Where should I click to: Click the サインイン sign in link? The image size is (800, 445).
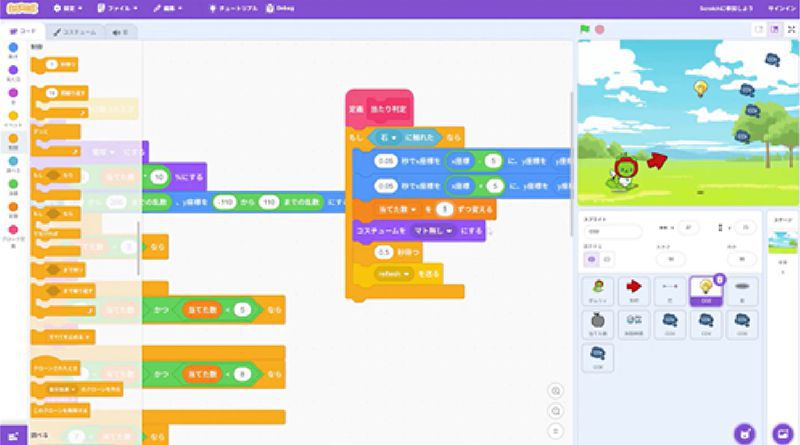pos(782,8)
